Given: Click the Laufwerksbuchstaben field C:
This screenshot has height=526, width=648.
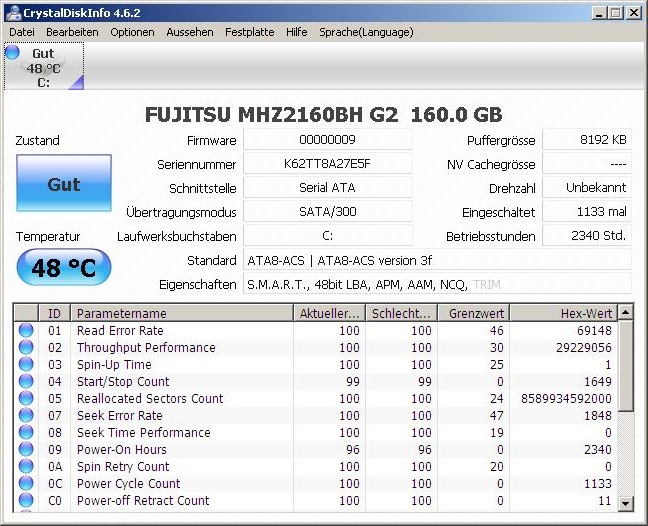Looking at the screenshot, I should (x=328, y=236).
